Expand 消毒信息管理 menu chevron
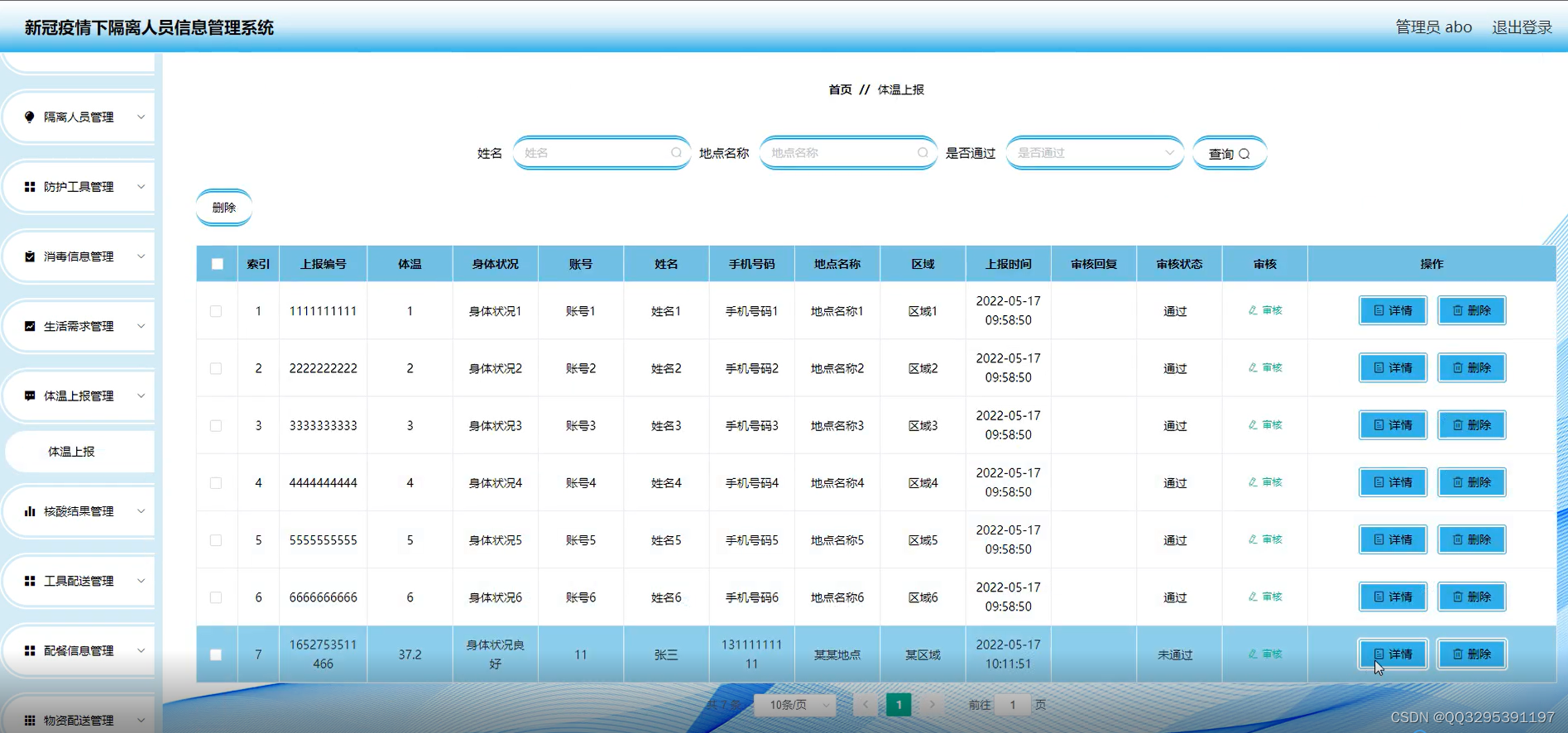 [141, 256]
